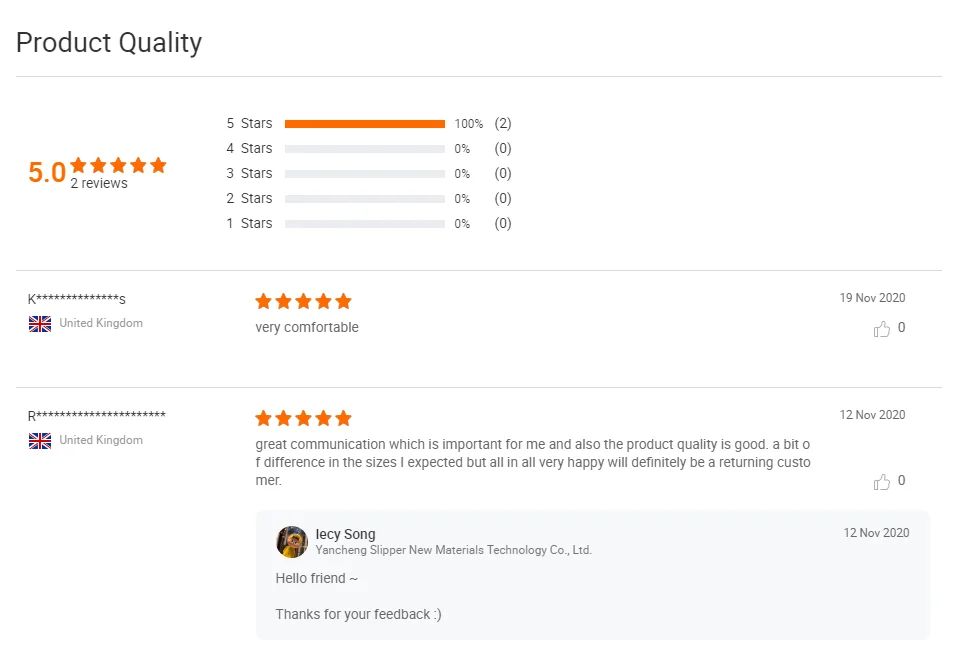Click the overall five-star rating summary
958x670 pixels.
pyautogui.click(x=118, y=165)
